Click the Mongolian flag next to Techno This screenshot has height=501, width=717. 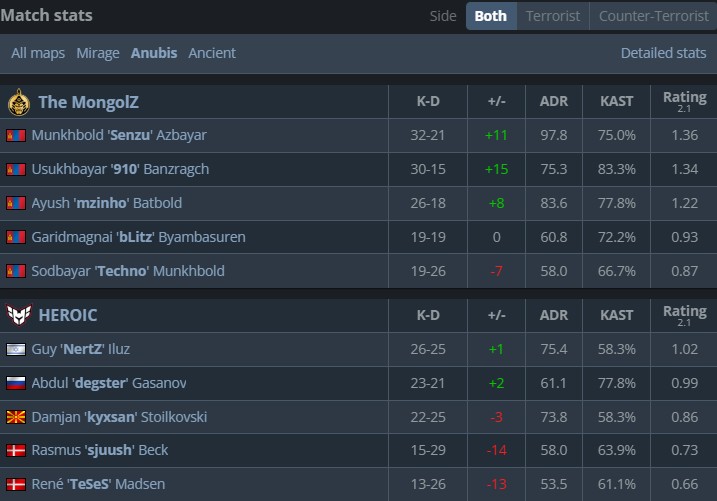click(x=15, y=271)
